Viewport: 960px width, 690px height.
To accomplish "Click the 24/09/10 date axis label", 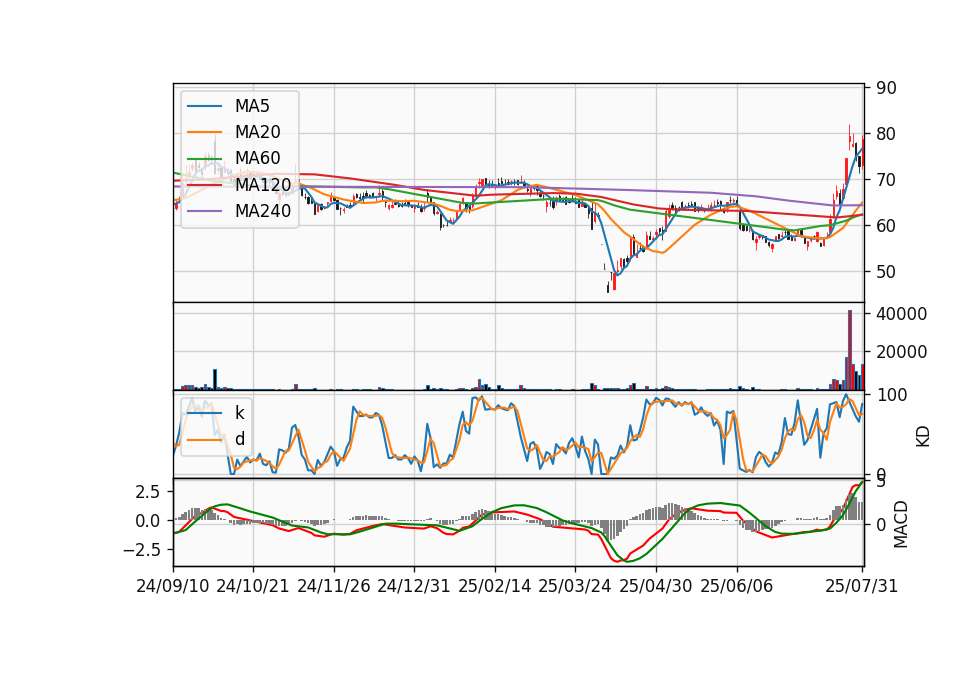I will [x=173, y=586].
